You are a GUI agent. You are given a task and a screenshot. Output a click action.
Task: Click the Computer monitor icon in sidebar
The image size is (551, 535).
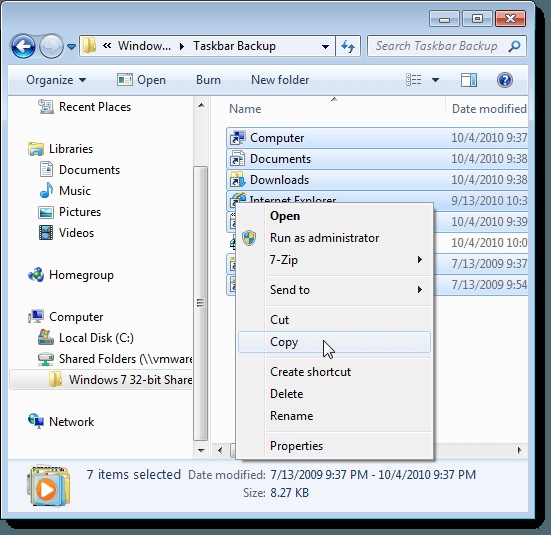(36, 317)
